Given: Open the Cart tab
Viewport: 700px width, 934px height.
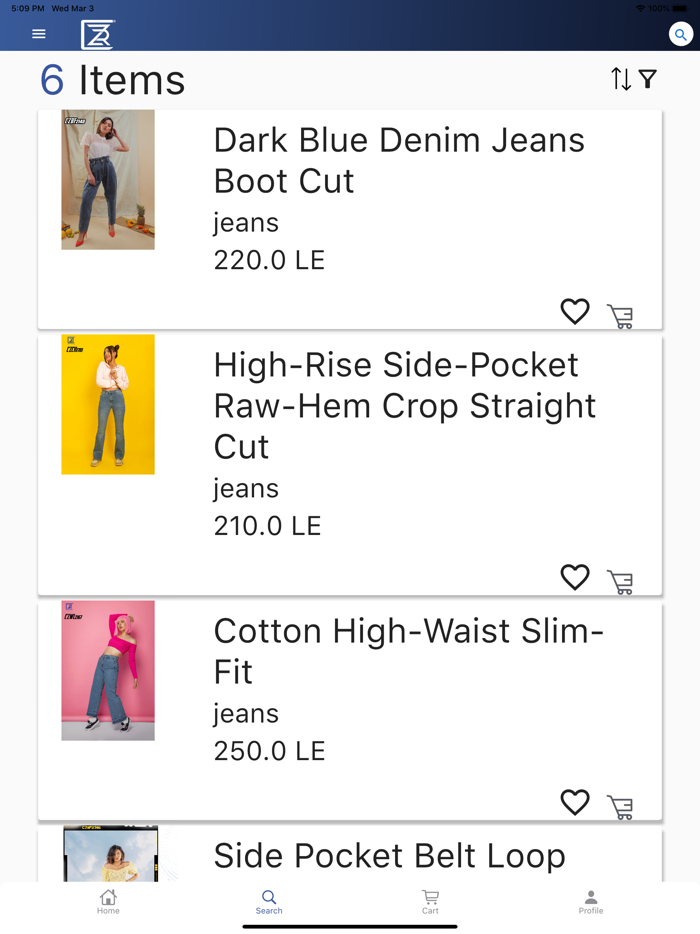Looking at the screenshot, I should tap(430, 902).
